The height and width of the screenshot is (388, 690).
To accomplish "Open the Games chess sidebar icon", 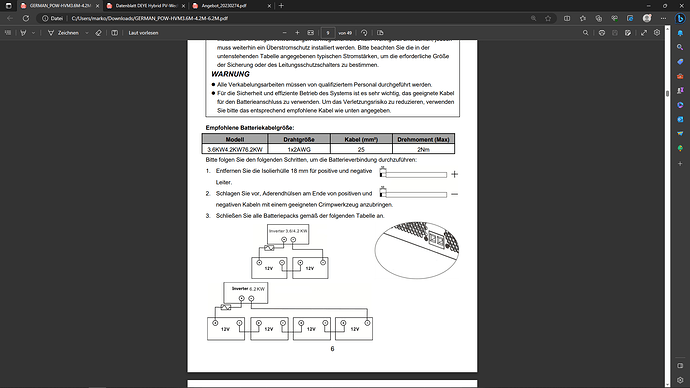I will 680,91.
